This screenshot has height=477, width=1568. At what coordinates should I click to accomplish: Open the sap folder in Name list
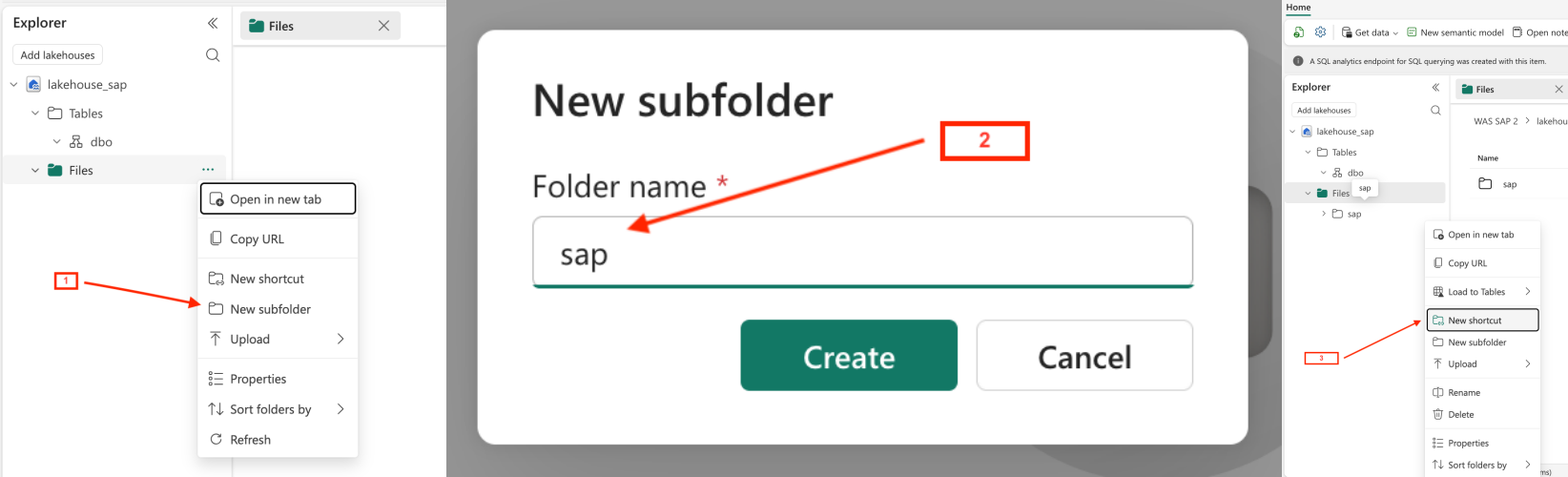1509,184
